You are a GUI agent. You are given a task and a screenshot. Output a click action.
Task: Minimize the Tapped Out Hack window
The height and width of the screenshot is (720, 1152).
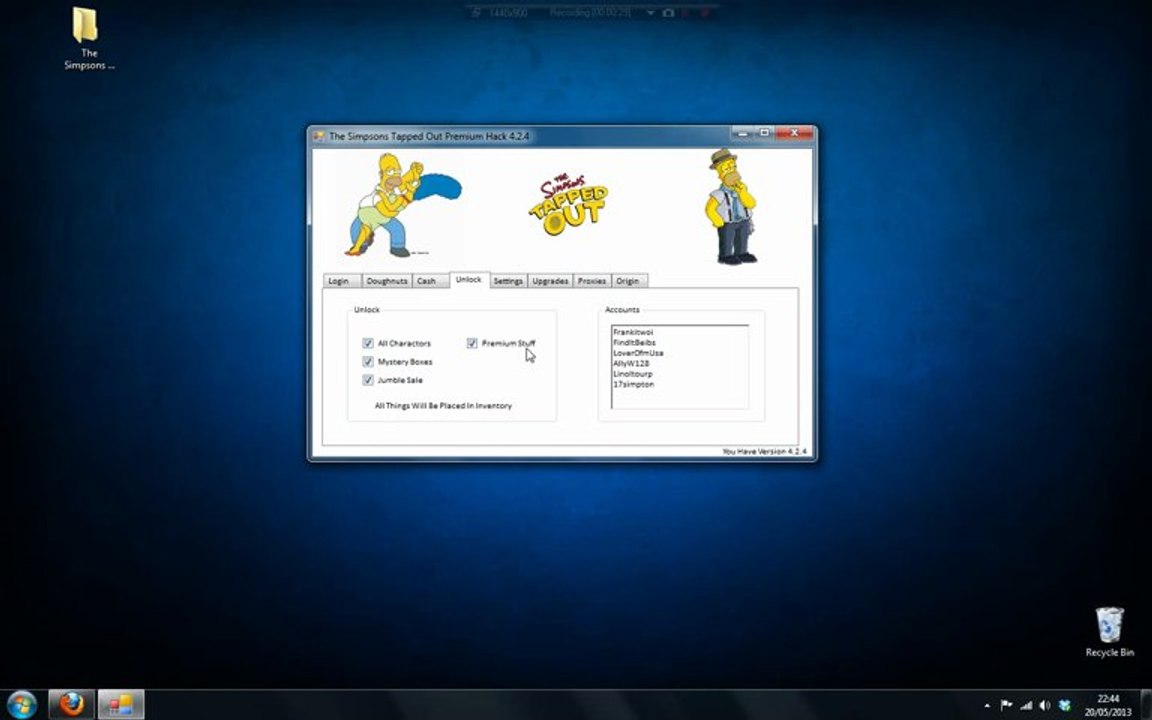coord(742,133)
